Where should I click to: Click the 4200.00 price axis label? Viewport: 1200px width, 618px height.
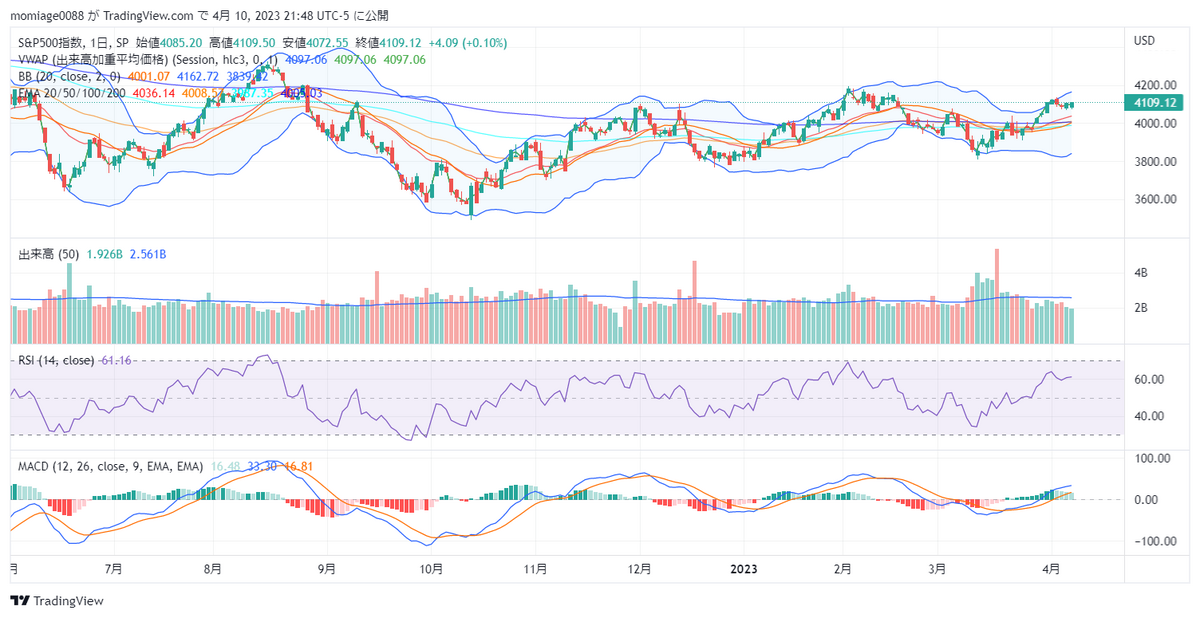tap(1153, 85)
